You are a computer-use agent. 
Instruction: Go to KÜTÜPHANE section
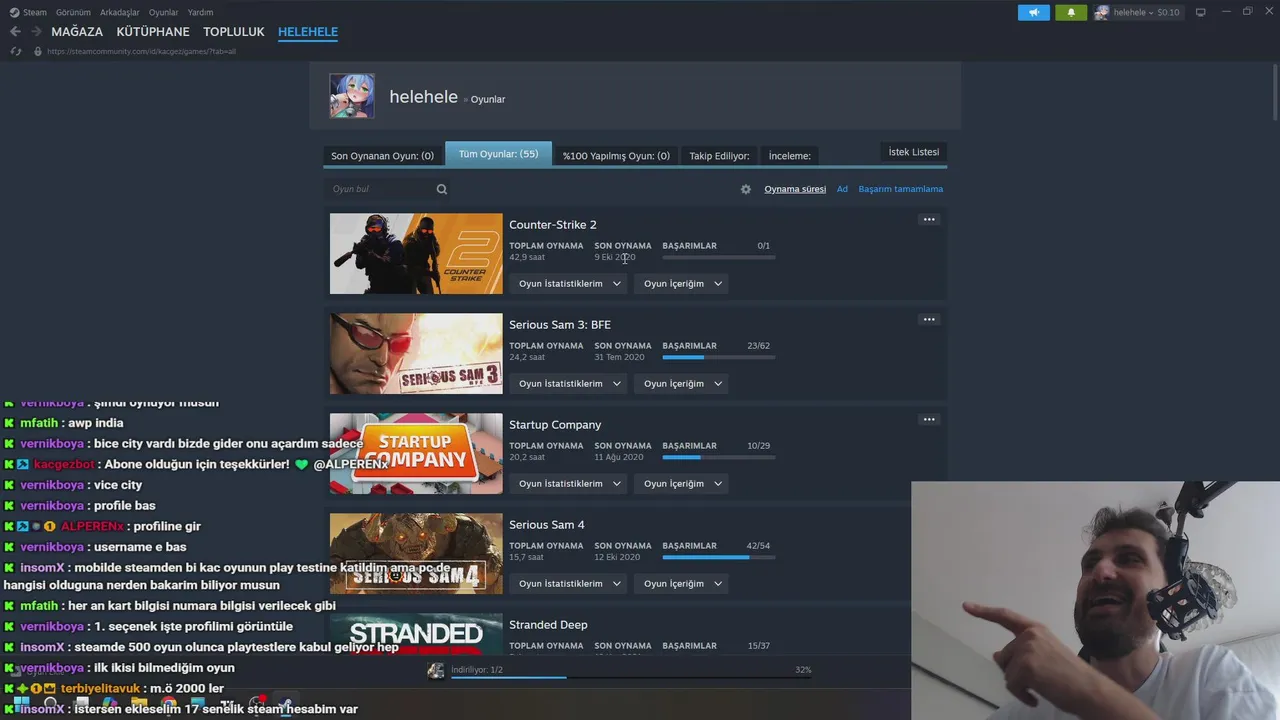[153, 32]
